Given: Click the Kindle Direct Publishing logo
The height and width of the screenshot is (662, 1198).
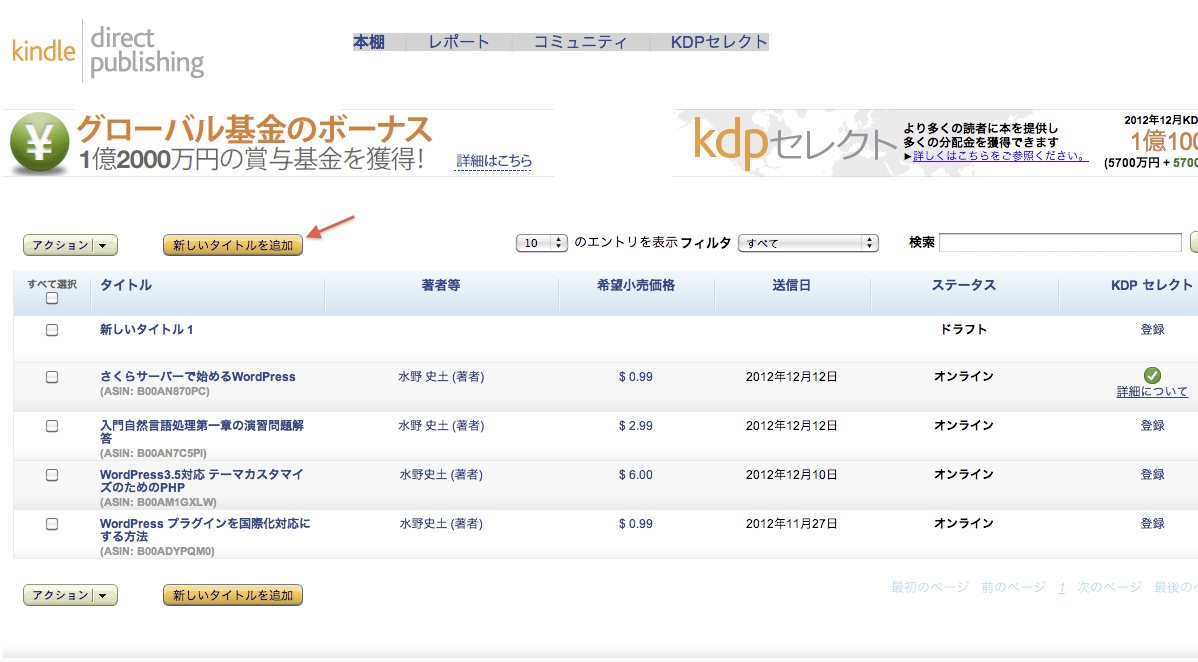Looking at the screenshot, I should 108,50.
